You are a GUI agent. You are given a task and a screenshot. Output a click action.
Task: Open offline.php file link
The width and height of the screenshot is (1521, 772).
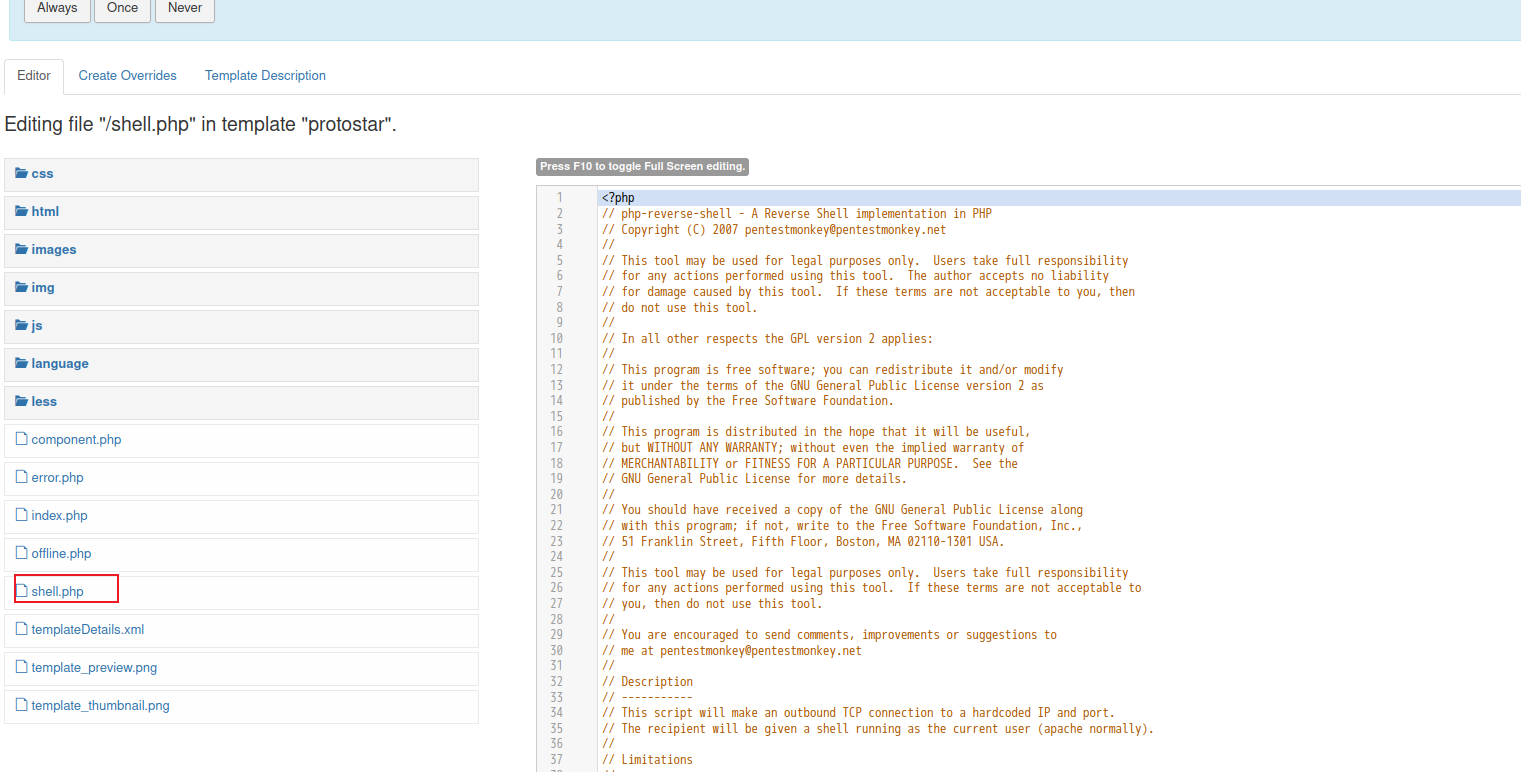(61, 553)
